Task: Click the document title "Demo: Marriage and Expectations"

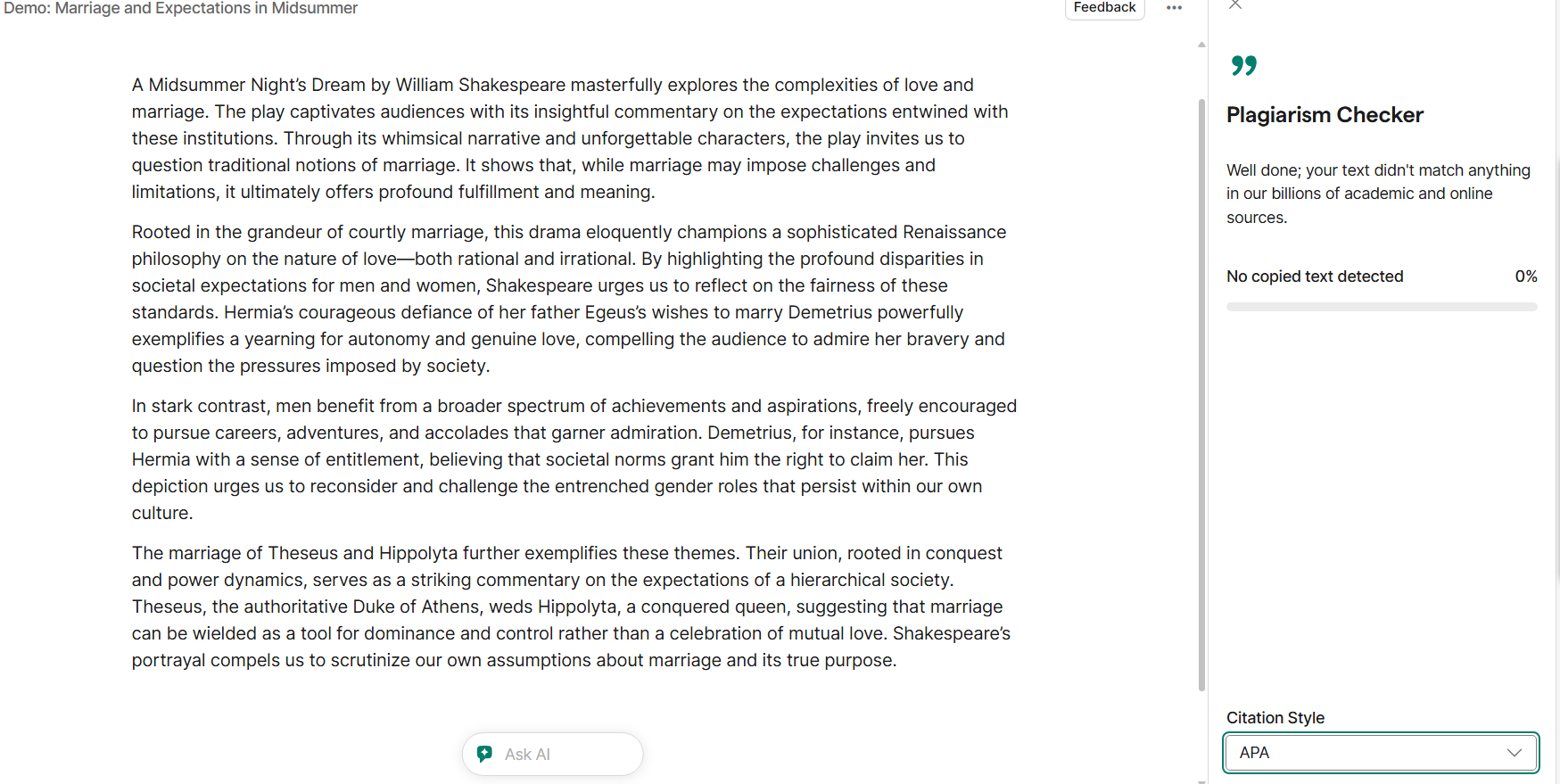Action: (x=180, y=9)
